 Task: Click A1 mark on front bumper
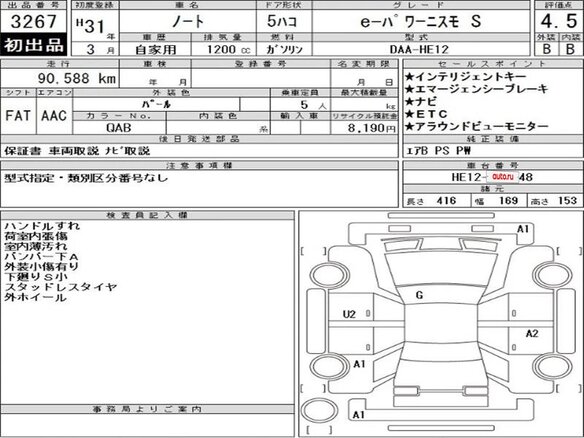pos(523,229)
